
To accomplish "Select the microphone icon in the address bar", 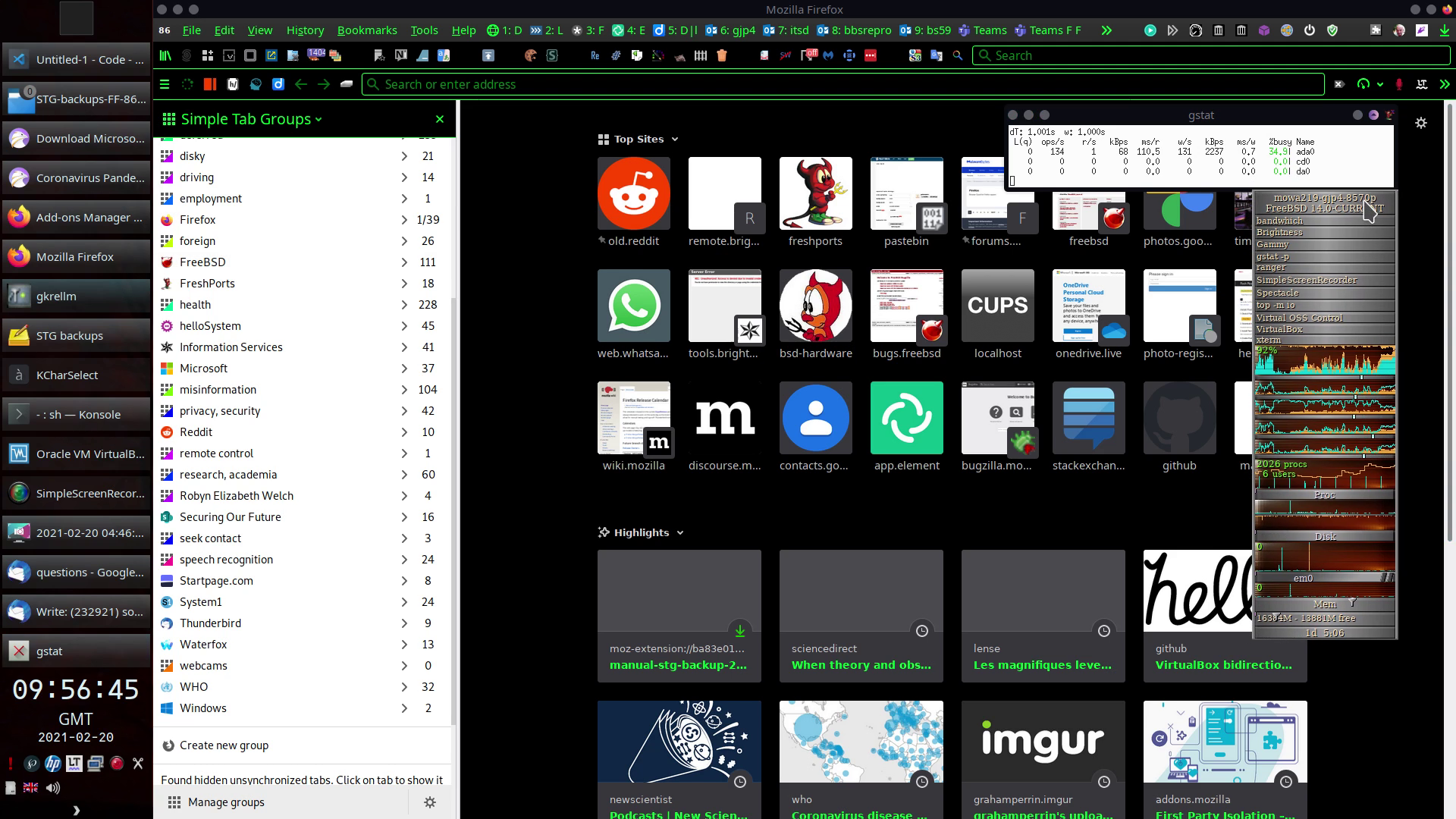I will [x=1399, y=84].
